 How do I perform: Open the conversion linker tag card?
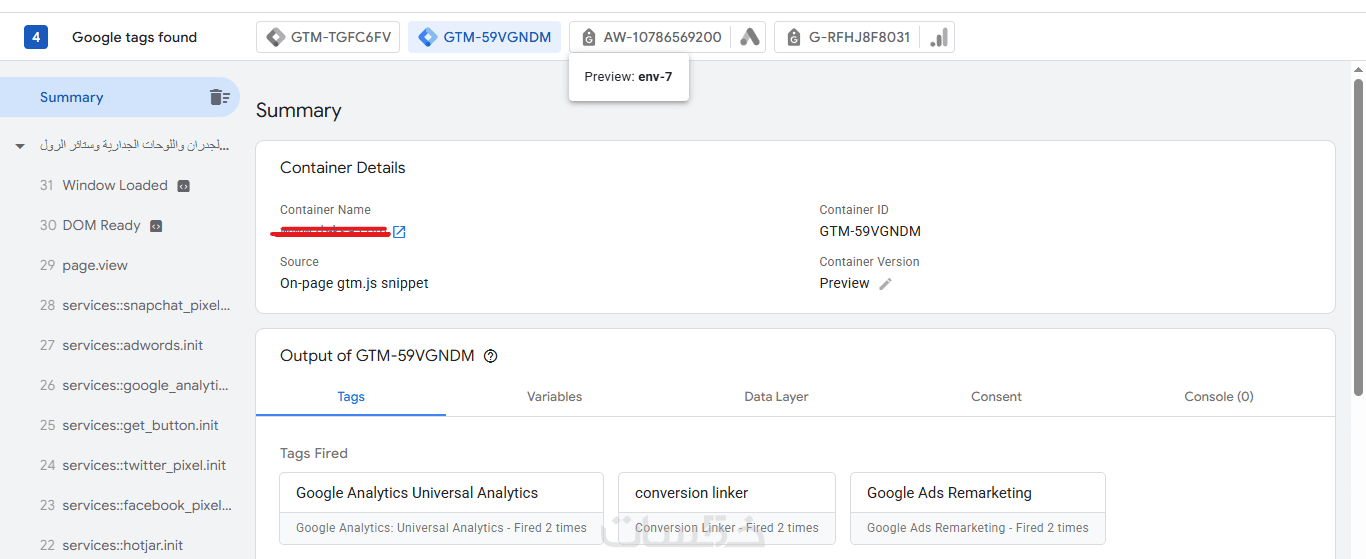pyautogui.click(x=726, y=507)
